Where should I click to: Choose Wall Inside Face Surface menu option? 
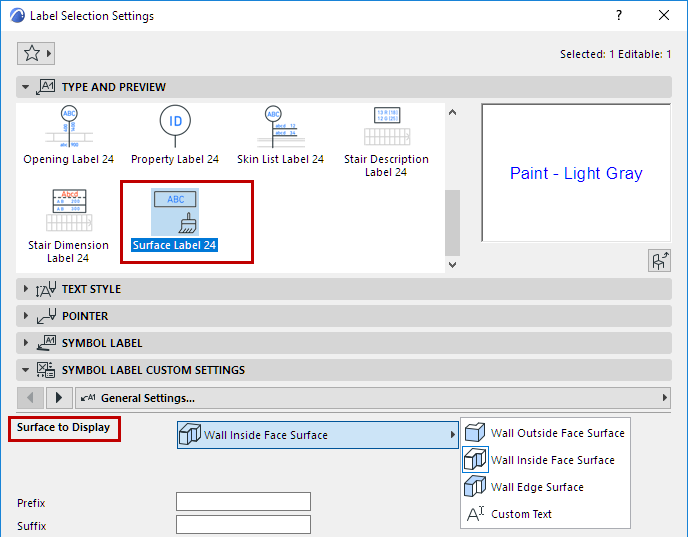tap(545, 460)
